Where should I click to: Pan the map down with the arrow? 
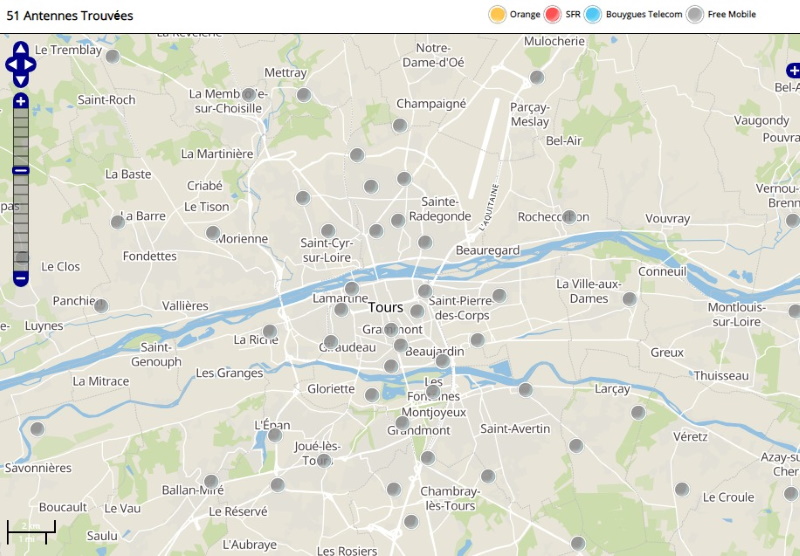[21, 78]
